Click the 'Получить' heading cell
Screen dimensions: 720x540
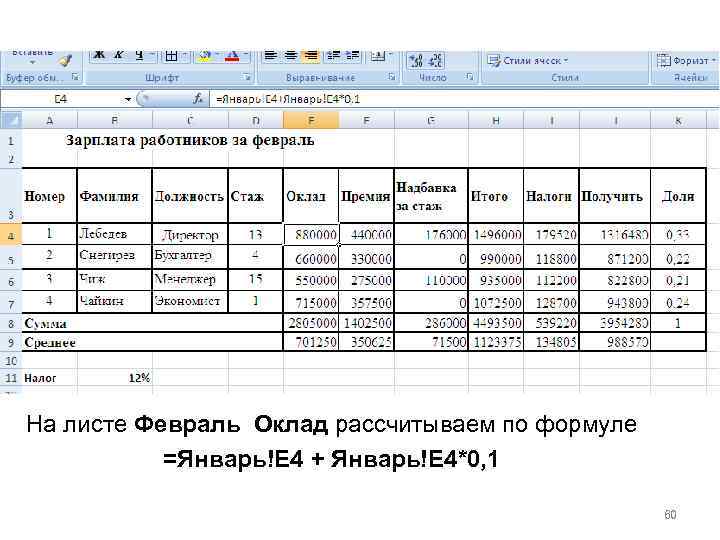(615, 196)
